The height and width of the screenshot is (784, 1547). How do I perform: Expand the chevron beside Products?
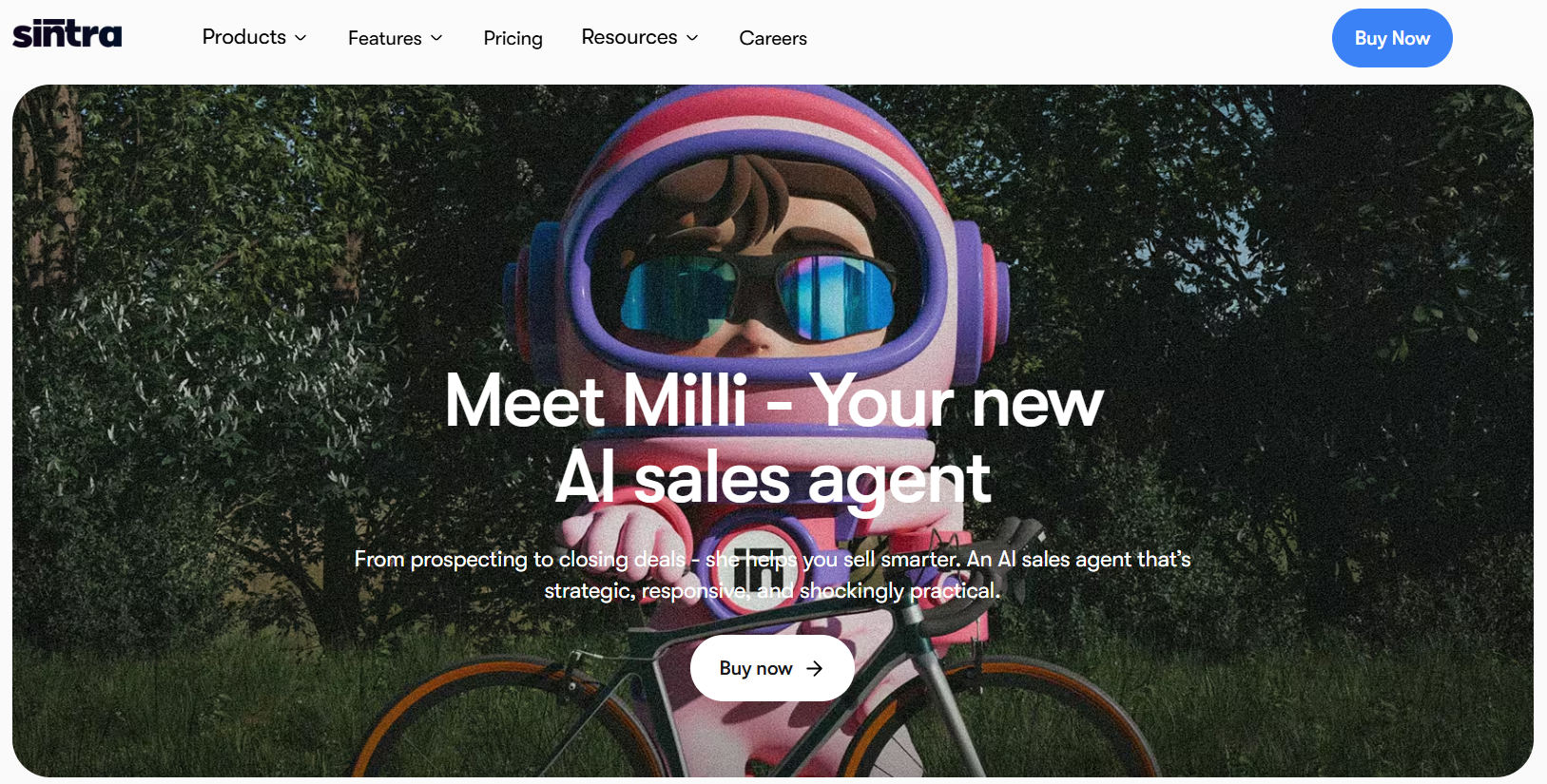pyautogui.click(x=300, y=38)
